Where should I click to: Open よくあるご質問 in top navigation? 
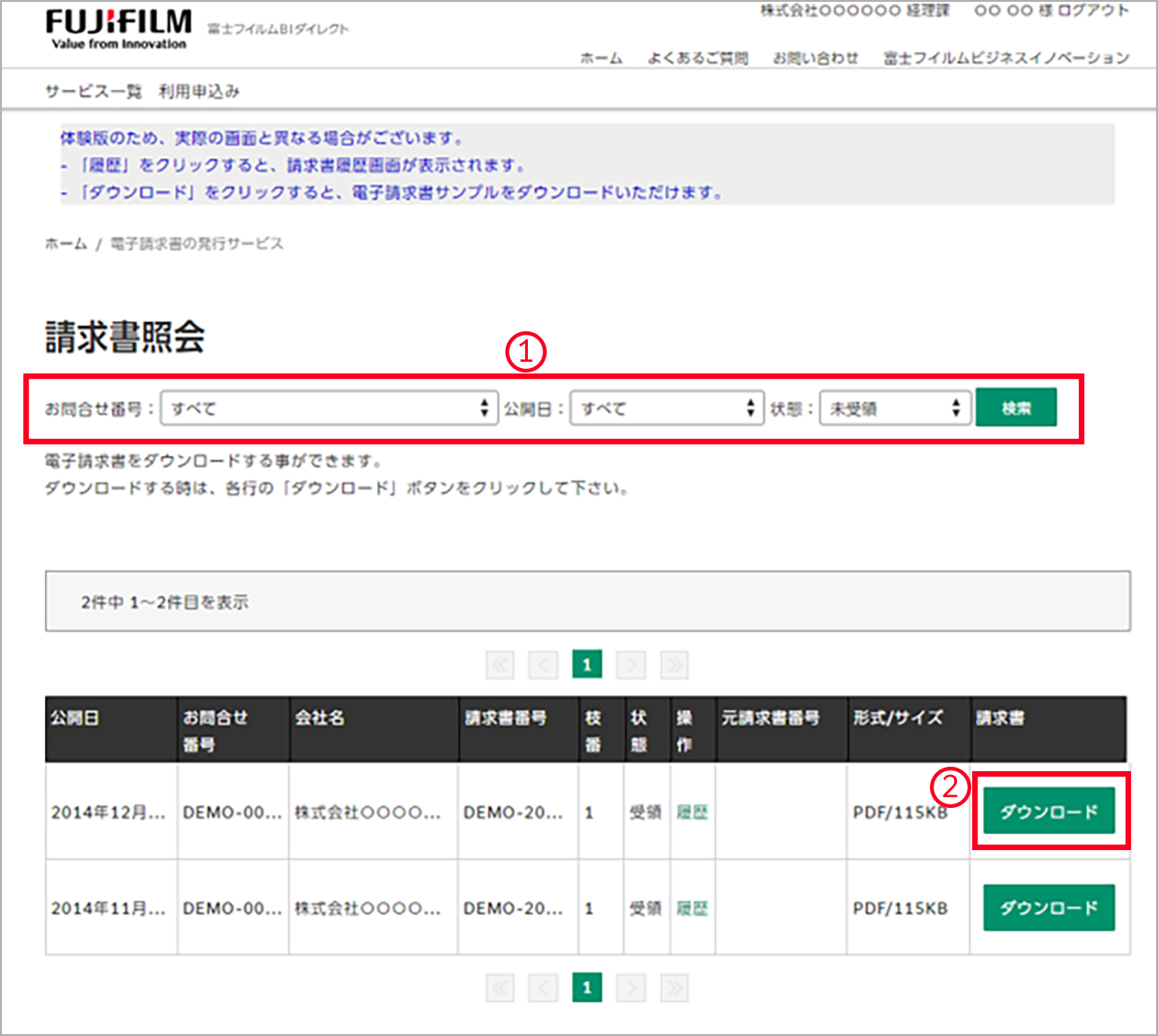click(x=698, y=58)
